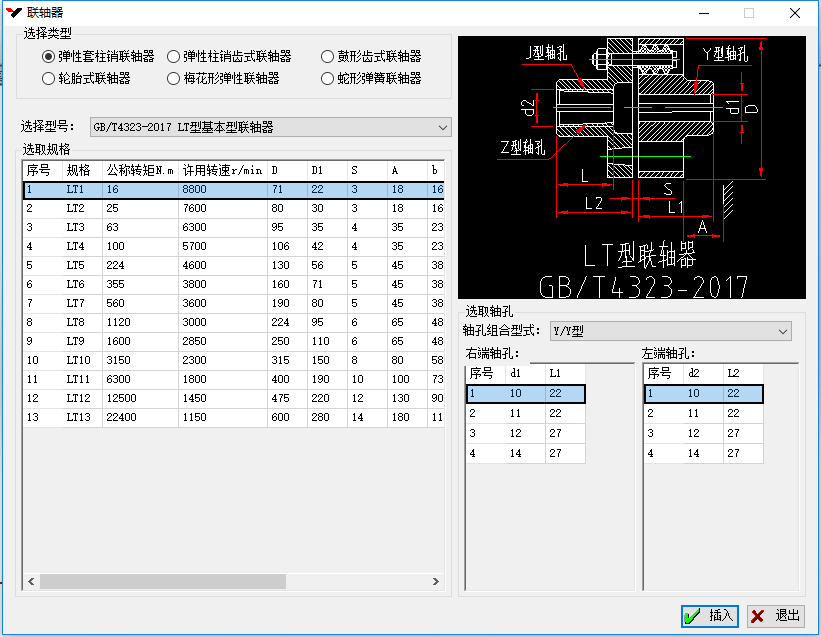The width and height of the screenshot is (821, 637).
Task: Click the 许用转速r/min column header
Action: click(x=222, y=170)
